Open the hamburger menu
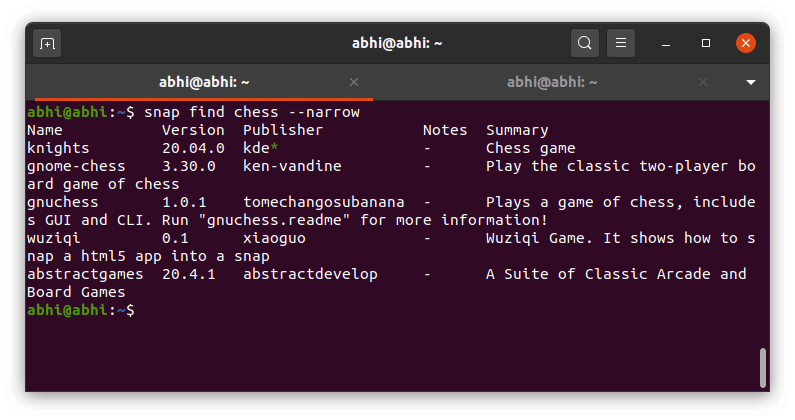This screenshot has height=420, width=795. pos(621,43)
